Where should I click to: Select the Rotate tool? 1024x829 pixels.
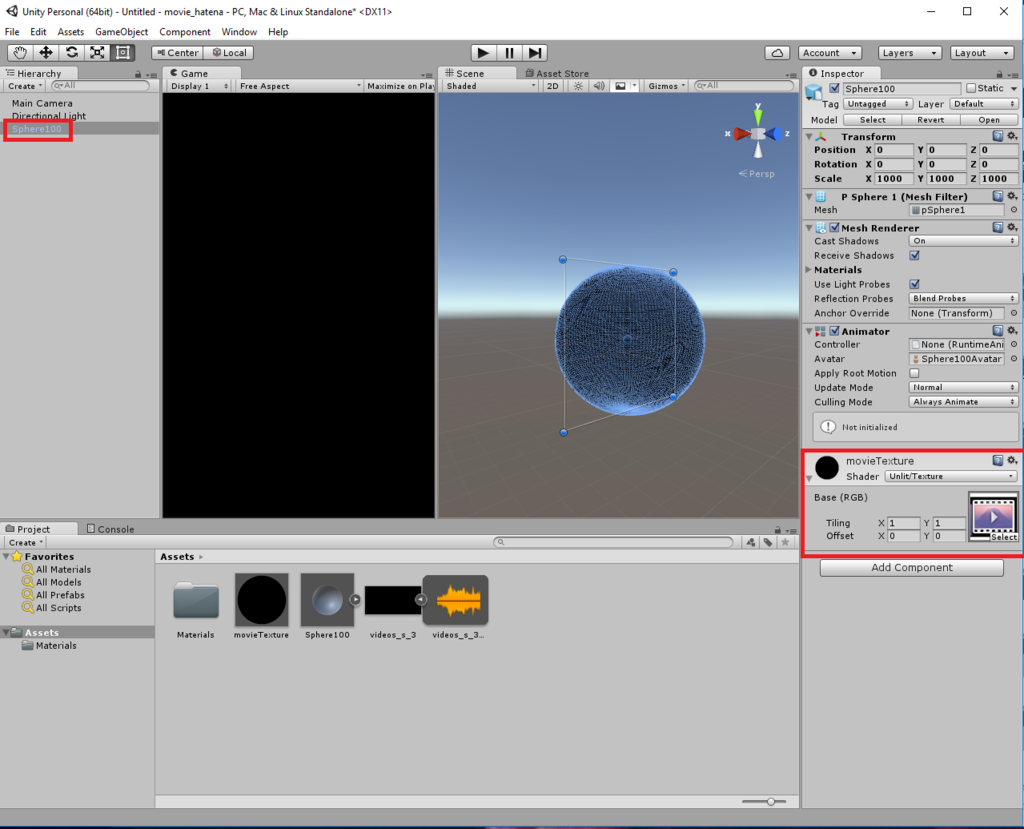tap(71, 53)
